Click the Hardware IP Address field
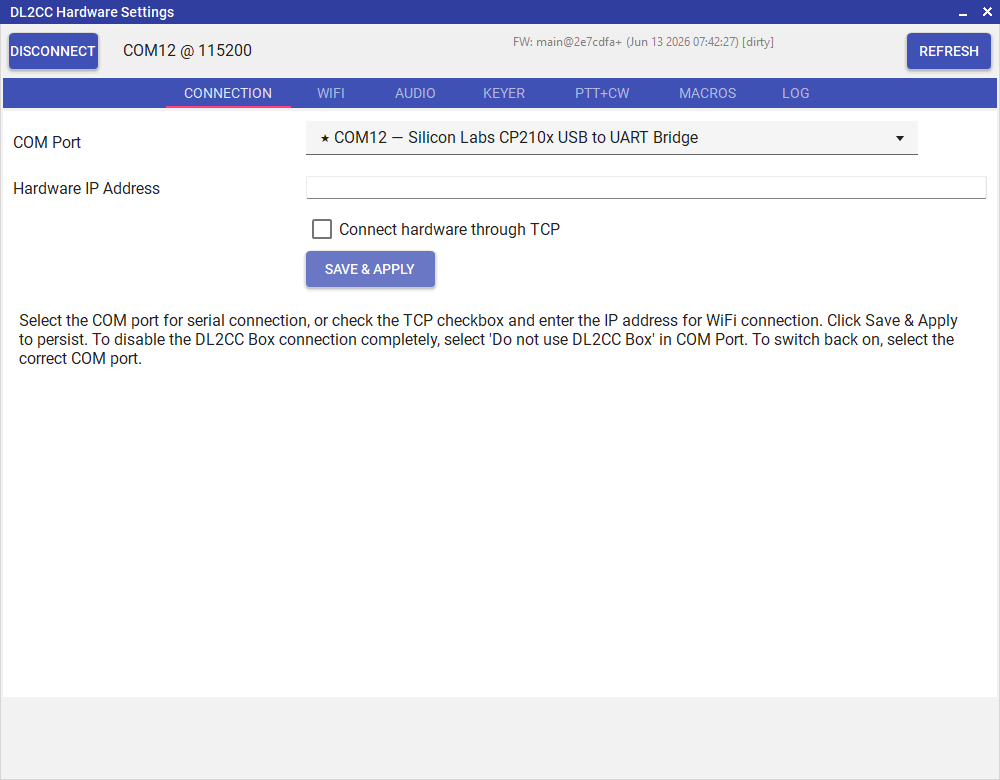This screenshot has height=780, width=1000. [x=645, y=188]
